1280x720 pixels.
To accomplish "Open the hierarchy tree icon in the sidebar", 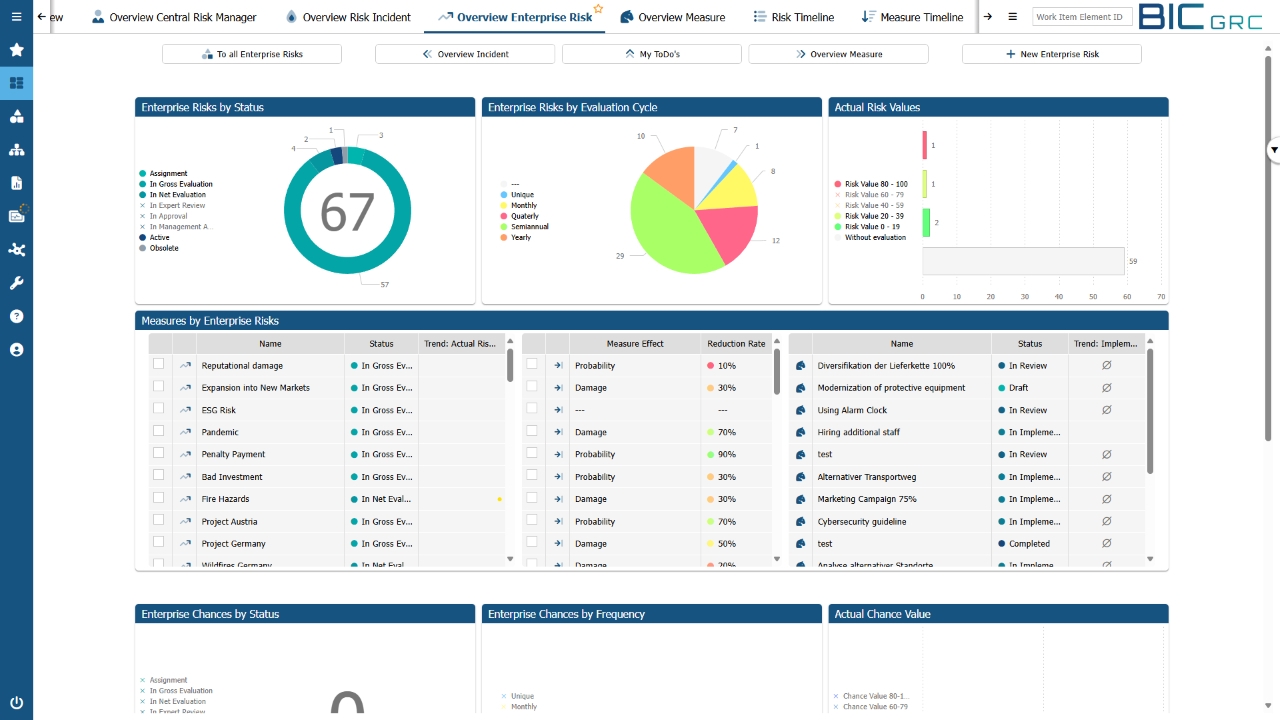I will coord(16,150).
